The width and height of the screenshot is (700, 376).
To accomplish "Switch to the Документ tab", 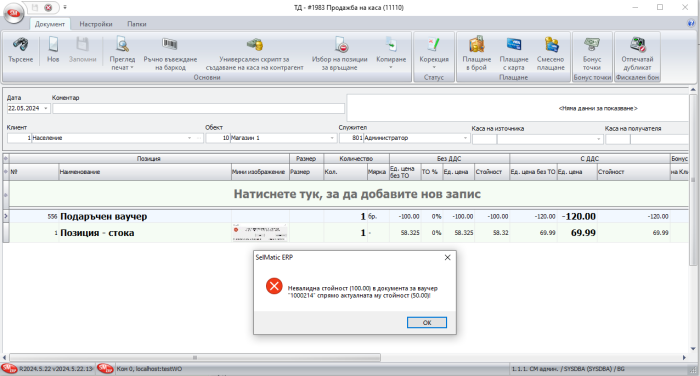I will point(50,24).
